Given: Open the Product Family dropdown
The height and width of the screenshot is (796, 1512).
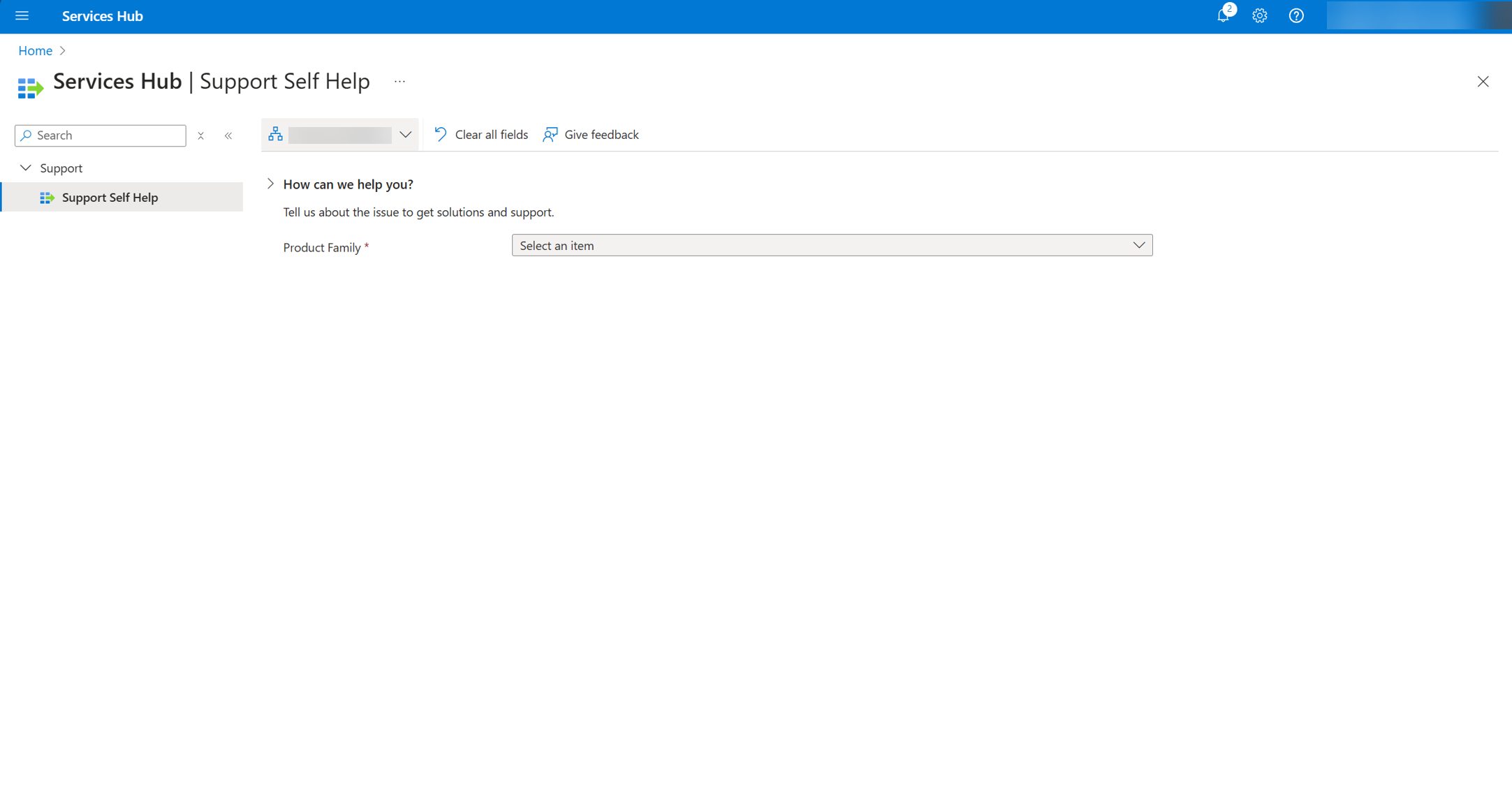Looking at the screenshot, I should point(832,244).
